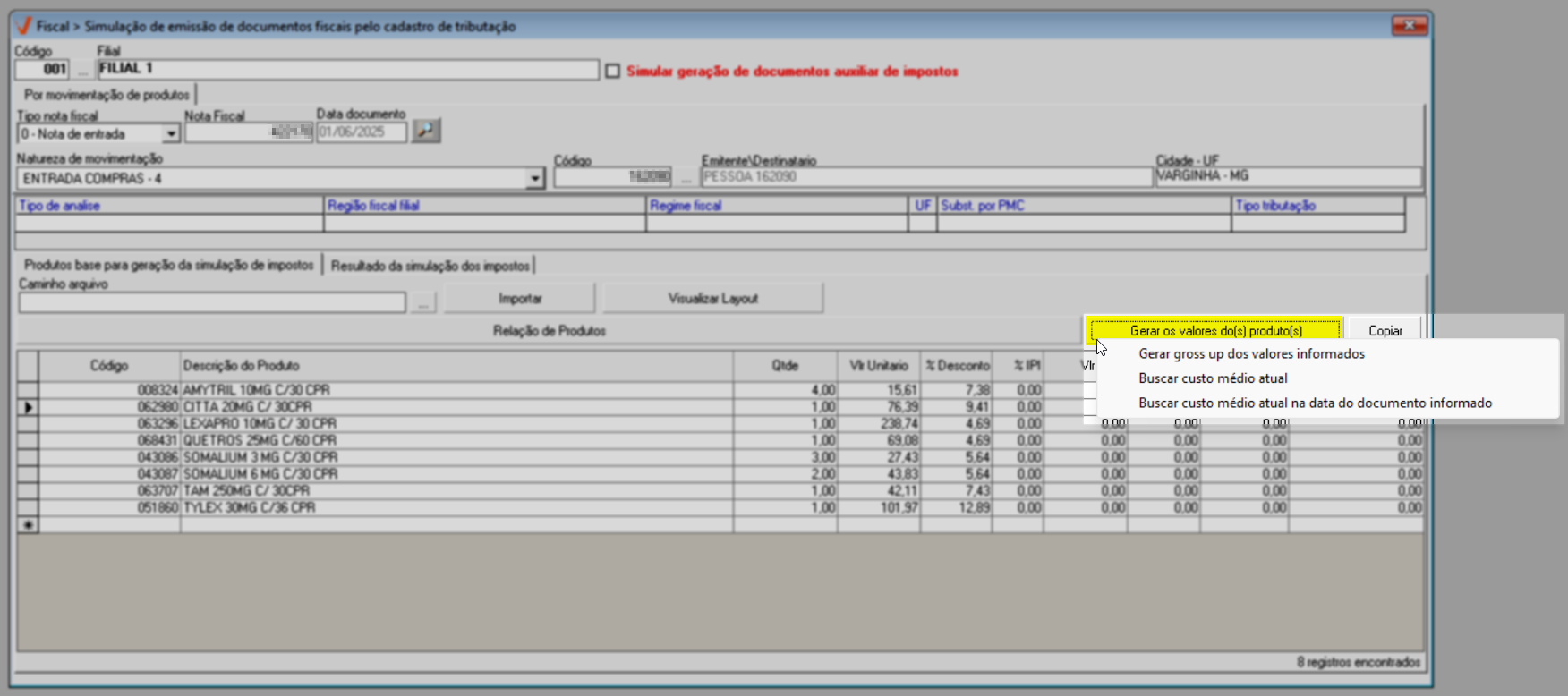Click the browse button next to Caminho arquivo
Viewport: 1568px width, 696px height.
(x=422, y=303)
